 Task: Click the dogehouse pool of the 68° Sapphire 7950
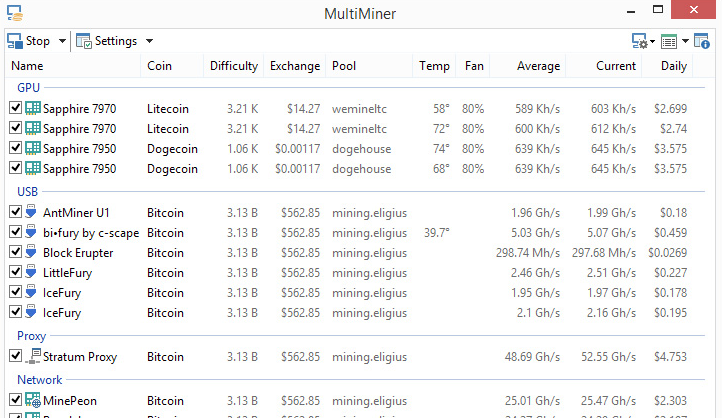[361, 169]
